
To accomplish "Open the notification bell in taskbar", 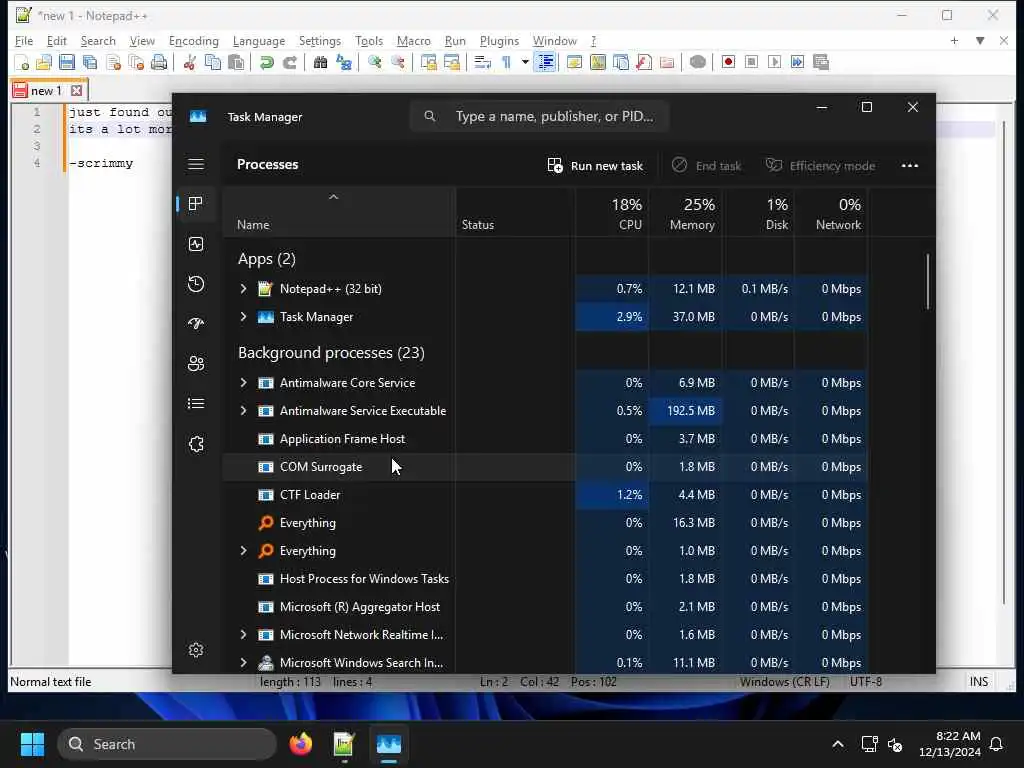I will click(x=997, y=744).
